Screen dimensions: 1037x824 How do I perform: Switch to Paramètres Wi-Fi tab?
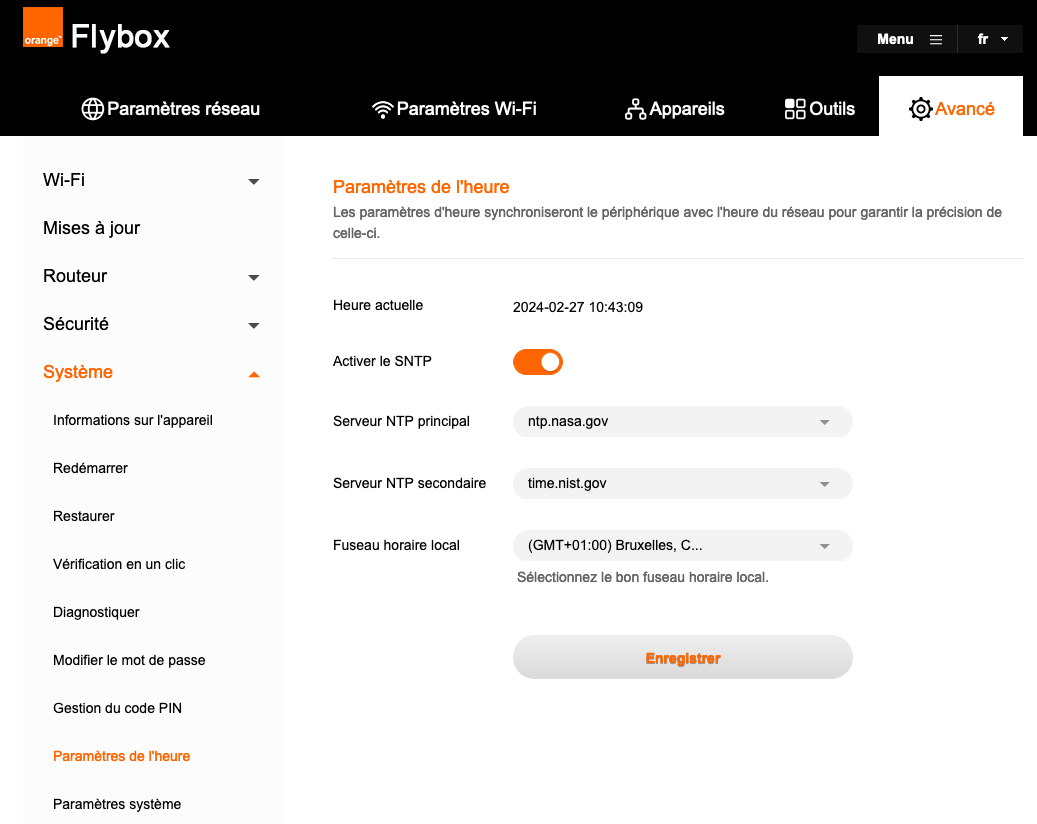pos(454,109)
